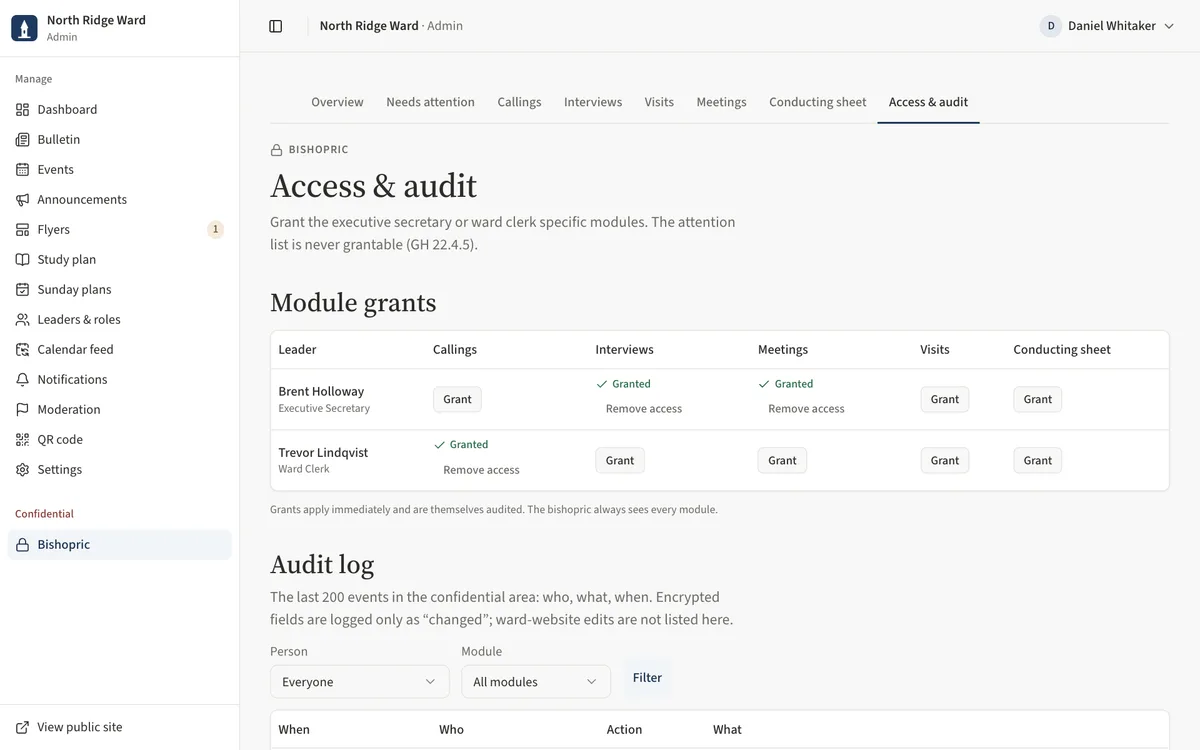Open Moderation in the sidebar
This screenshot has height=750, width=1200.
pos(120,409)
